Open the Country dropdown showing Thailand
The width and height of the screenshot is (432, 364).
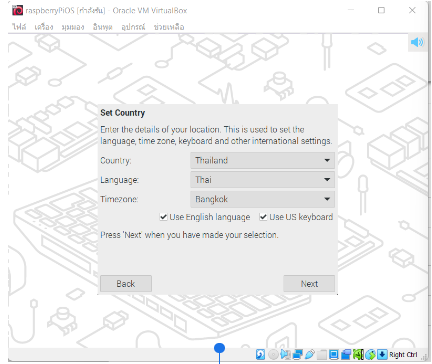[262, 160]
